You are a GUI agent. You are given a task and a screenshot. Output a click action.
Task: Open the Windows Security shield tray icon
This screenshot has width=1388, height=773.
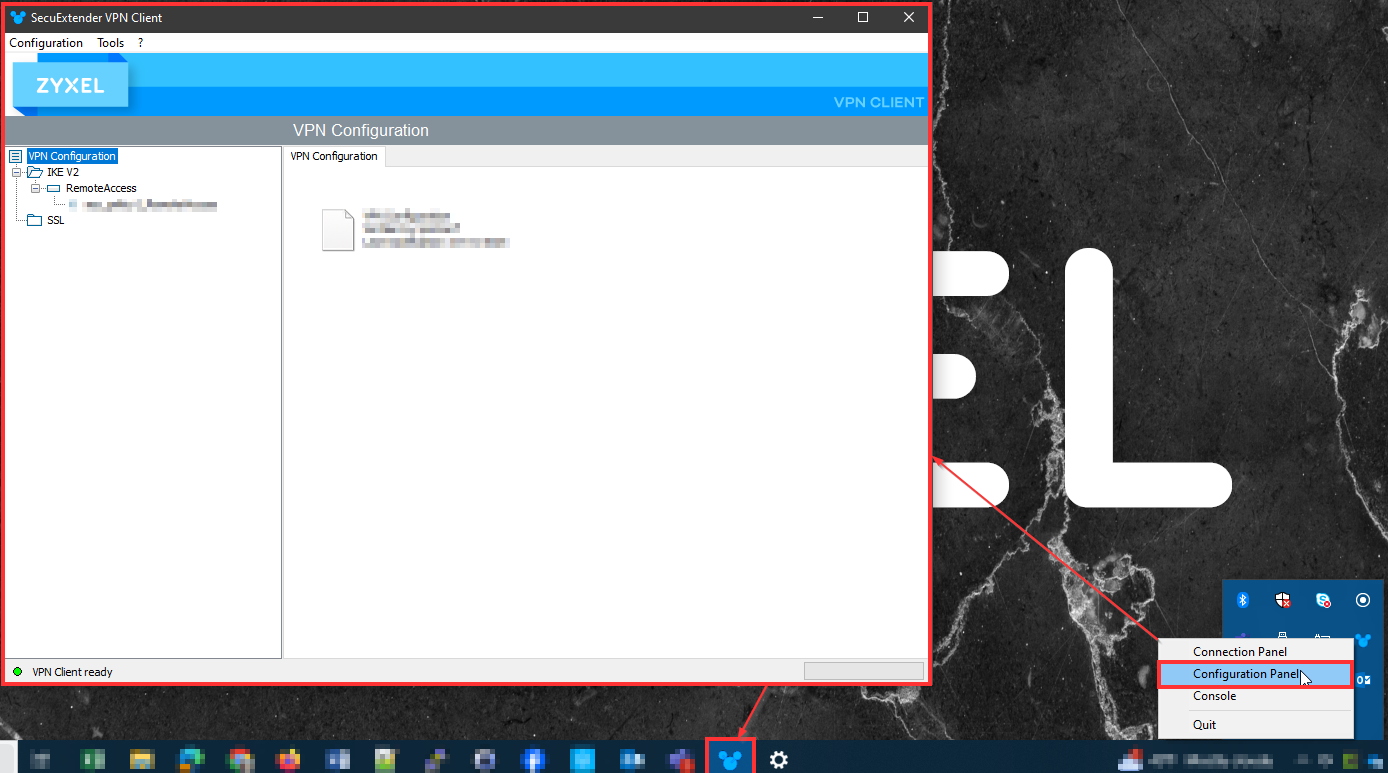(x=1283, y=600)
